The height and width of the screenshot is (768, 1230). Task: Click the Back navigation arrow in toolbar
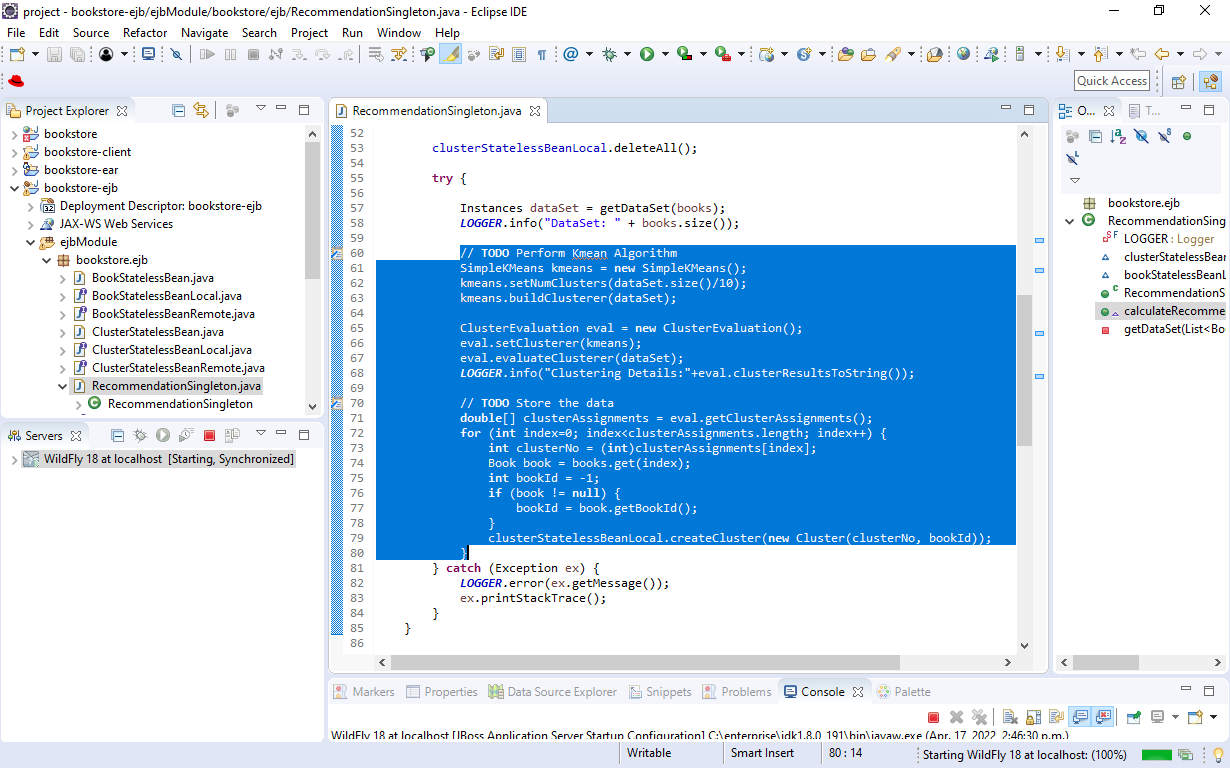1162,54
